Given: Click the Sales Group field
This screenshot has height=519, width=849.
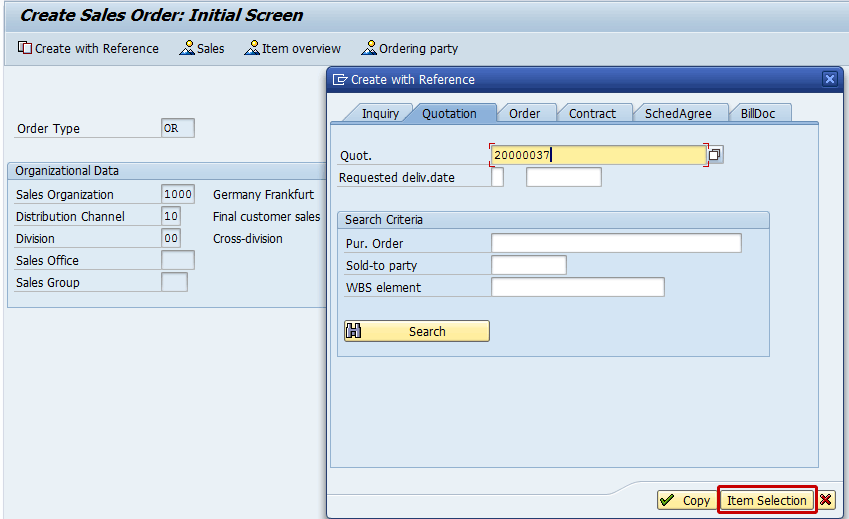Looking at the screenshot, I should click(x=174, y=282).
